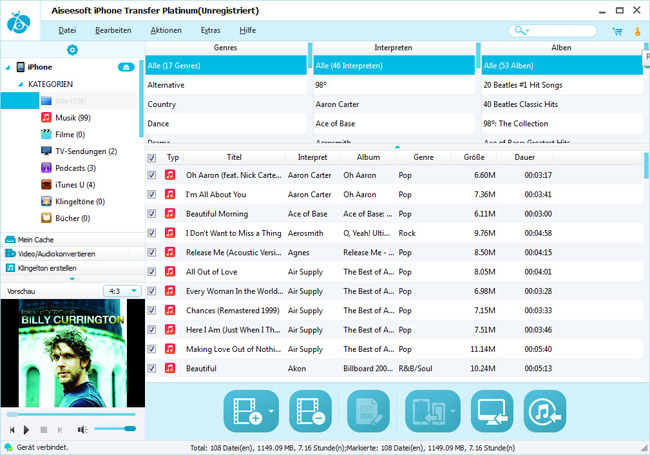Sort the table by the Dauer column

tap(524, 157)
